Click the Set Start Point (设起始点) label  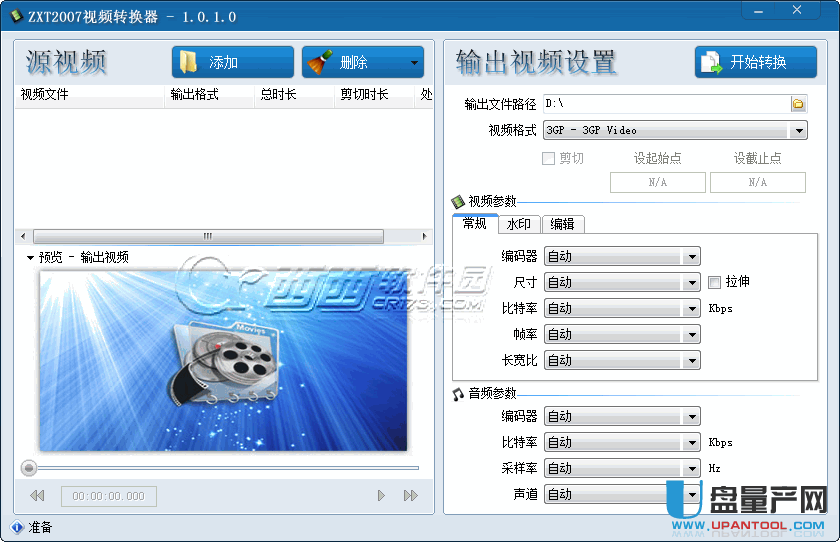(x=657, y=158)
